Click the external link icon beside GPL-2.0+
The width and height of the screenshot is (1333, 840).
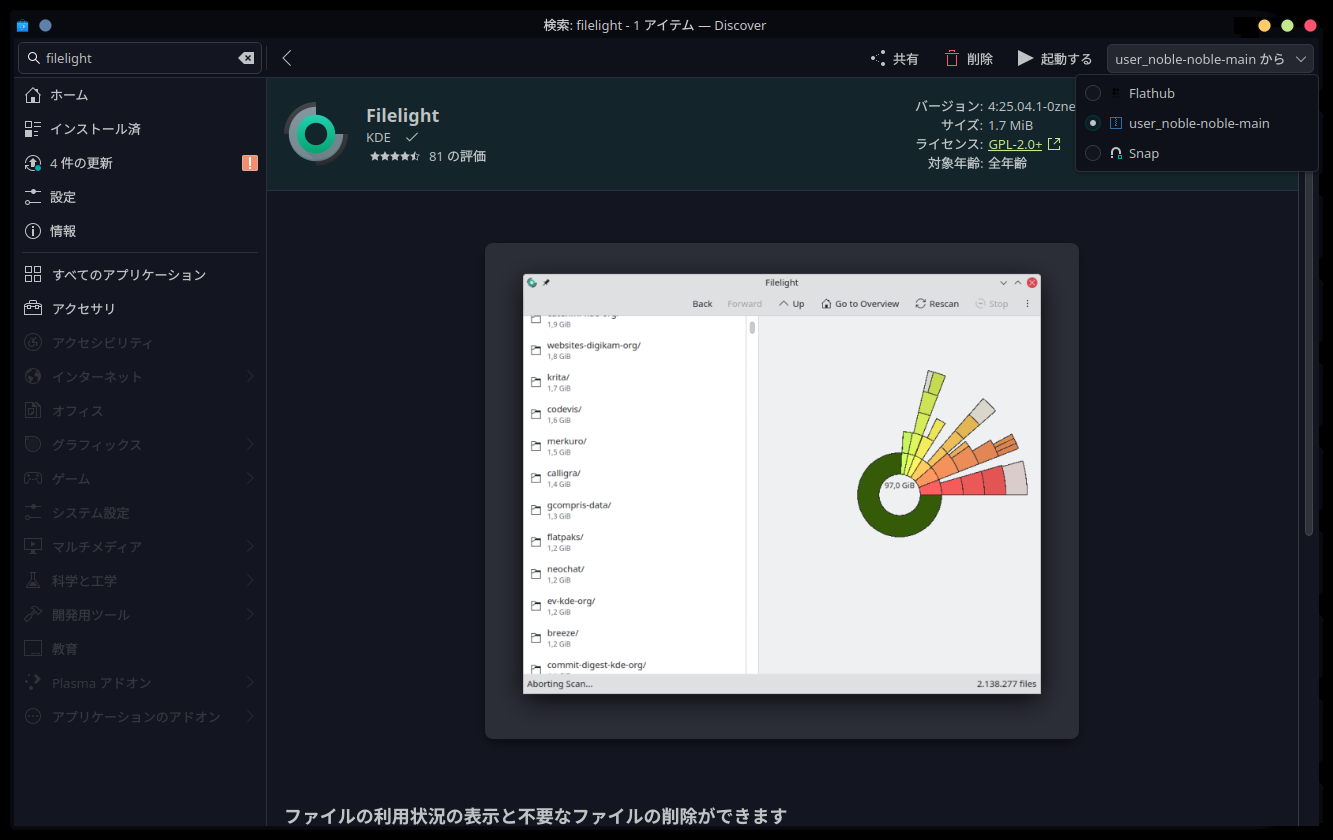click(x=1054, y=144)
